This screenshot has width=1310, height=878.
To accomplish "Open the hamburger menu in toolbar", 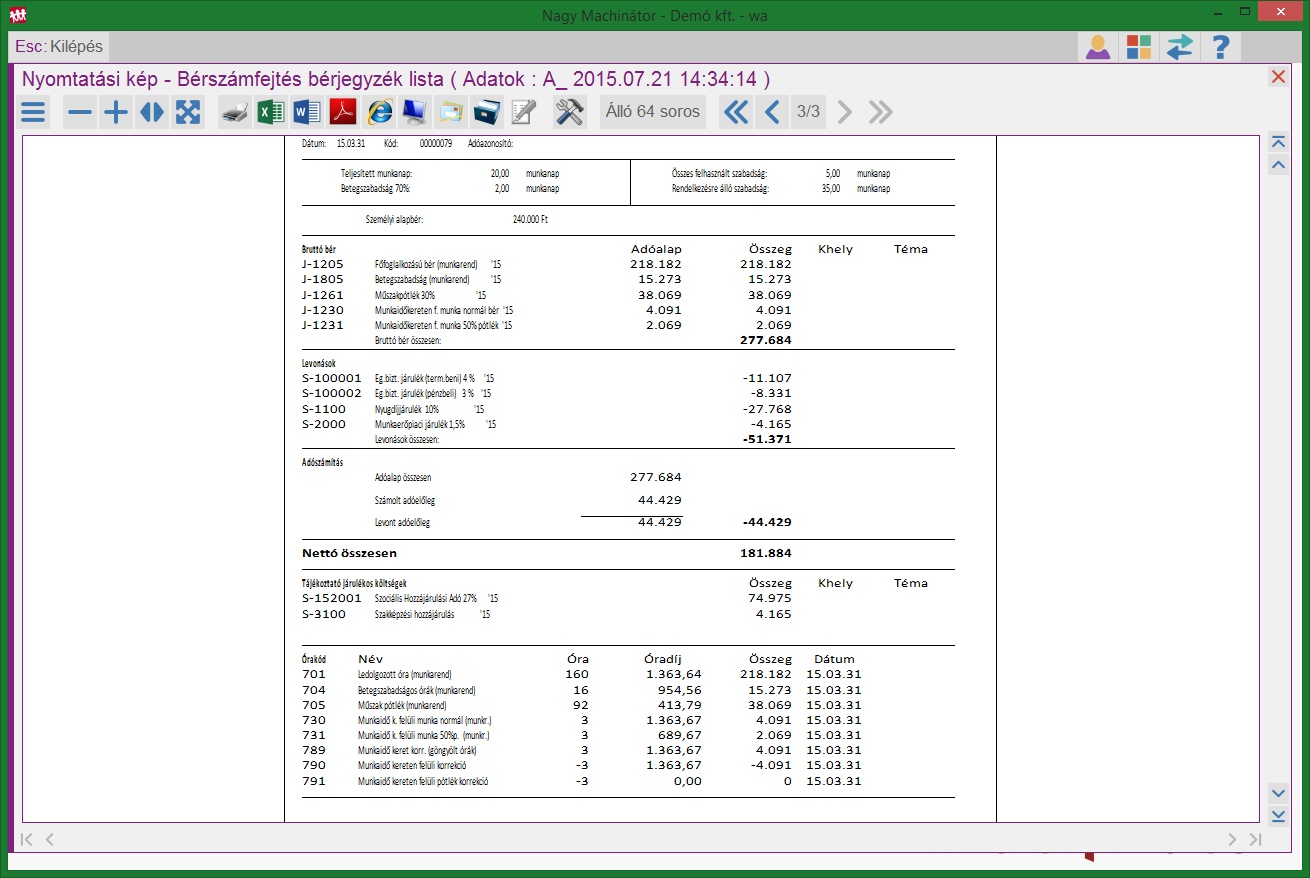I will (x=34, y=112).
